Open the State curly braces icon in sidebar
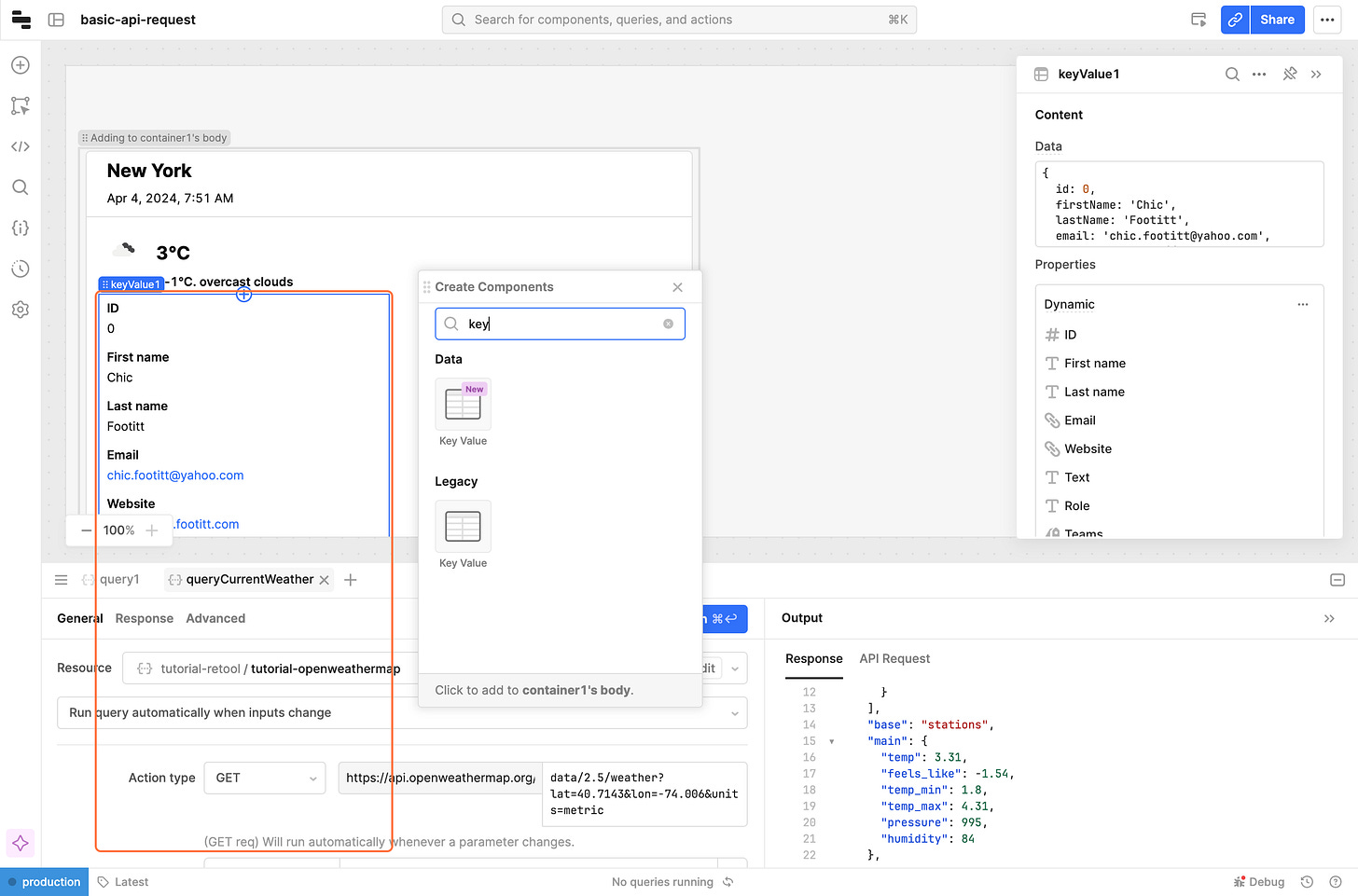The width and height of the screenshot is (1358, 896). [21, 228]
